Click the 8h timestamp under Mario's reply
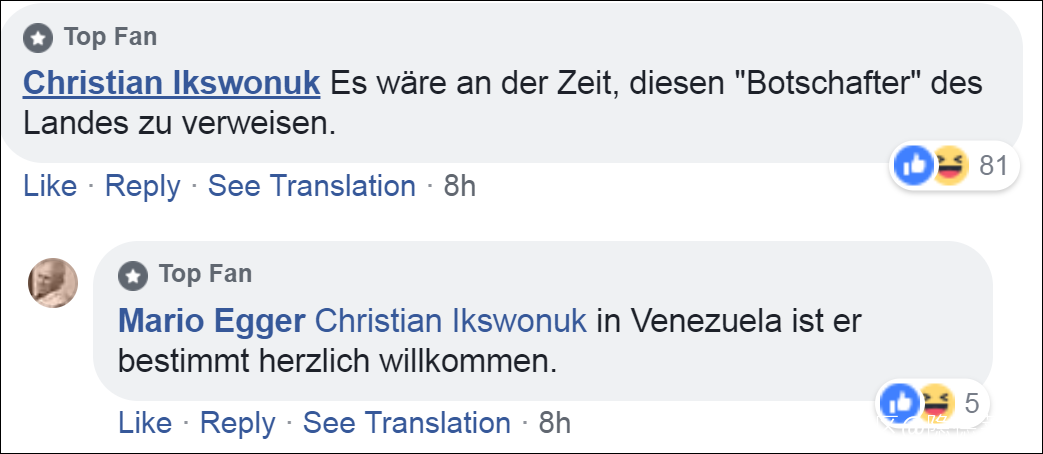 coord(554,423)
